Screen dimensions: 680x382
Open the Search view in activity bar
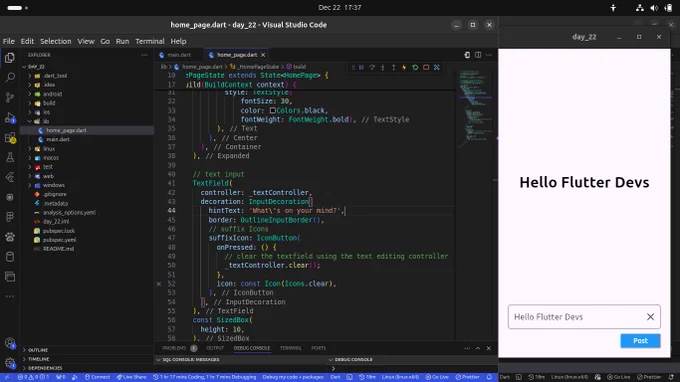[10, 78]
